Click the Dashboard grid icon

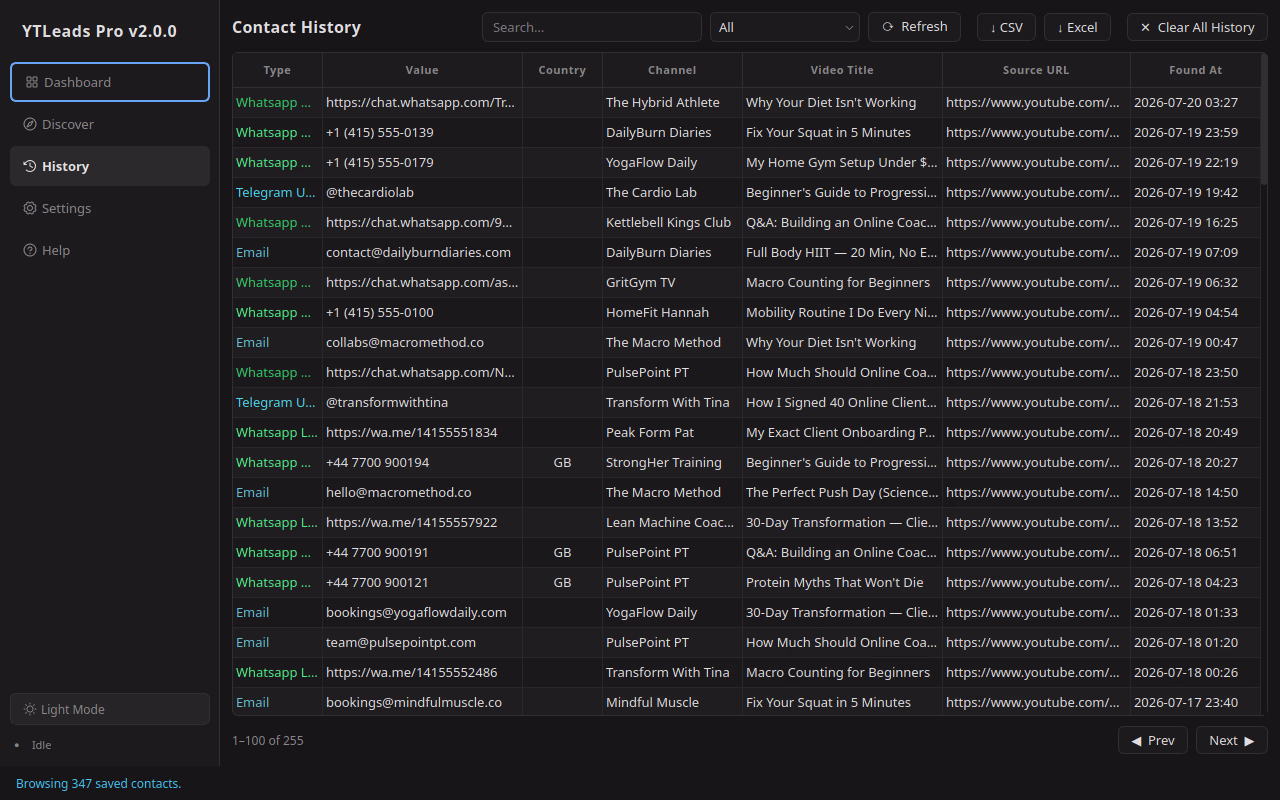[32, 82]
